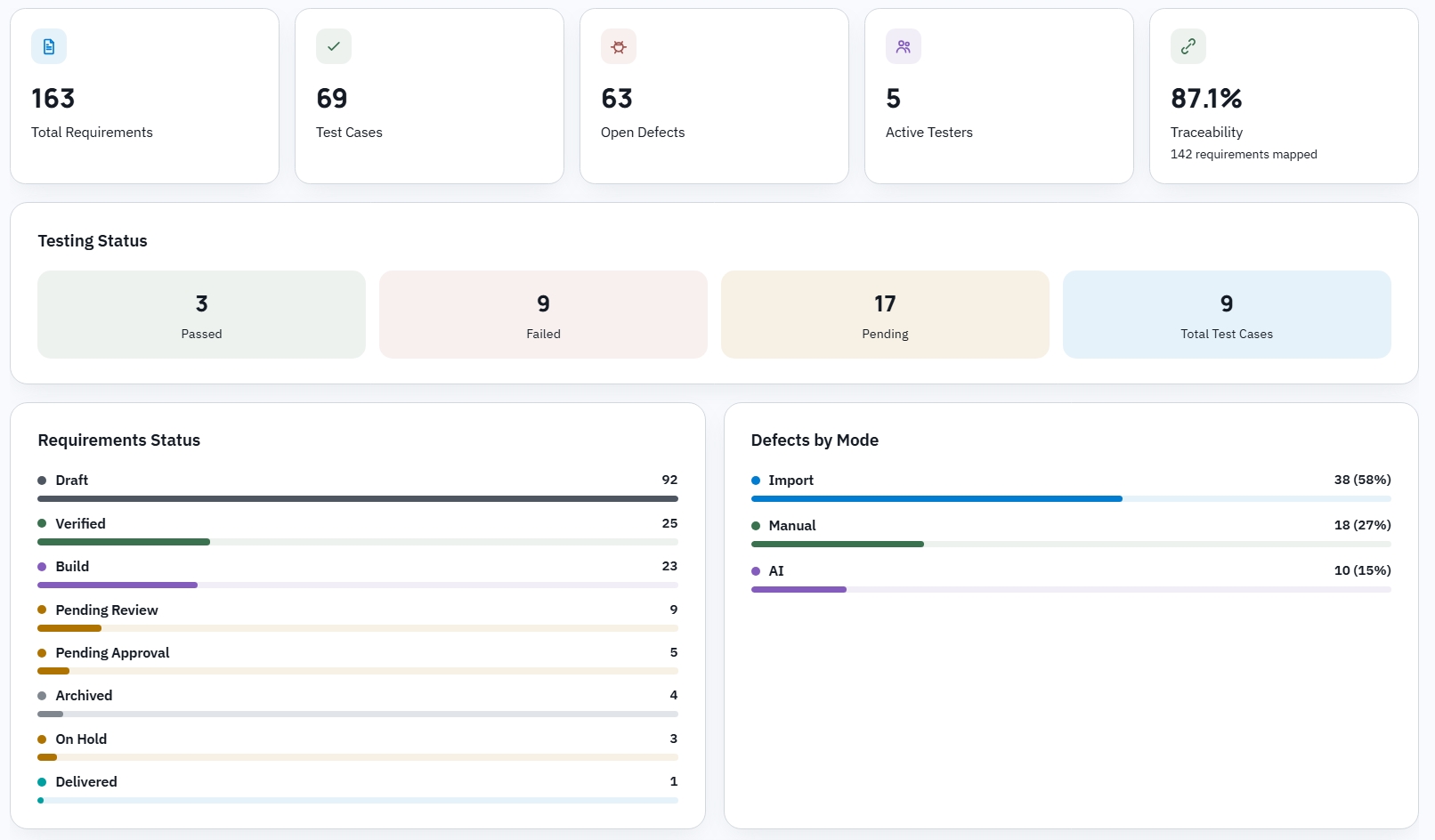Select the Failed status tile
Viewport: 1435px width, 840px height.
543,314
